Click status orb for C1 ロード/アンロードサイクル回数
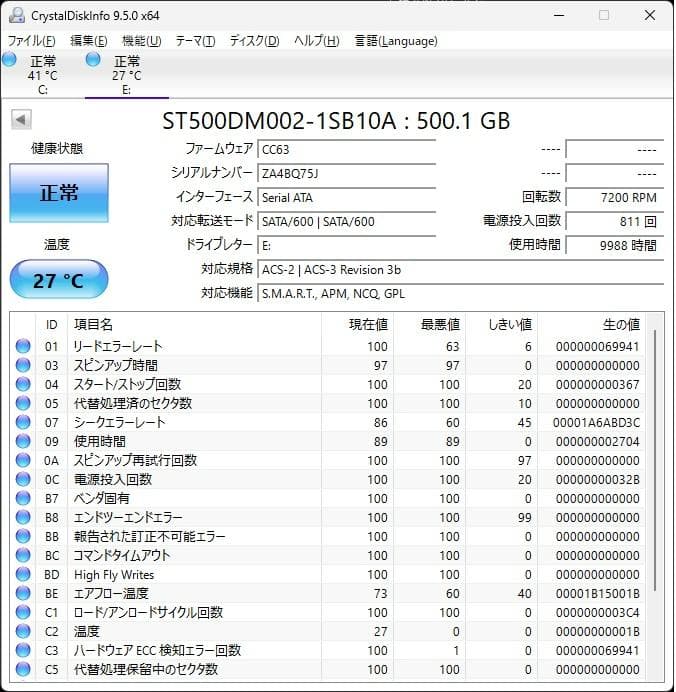This screenshot has height=692, width=676. 23,612
